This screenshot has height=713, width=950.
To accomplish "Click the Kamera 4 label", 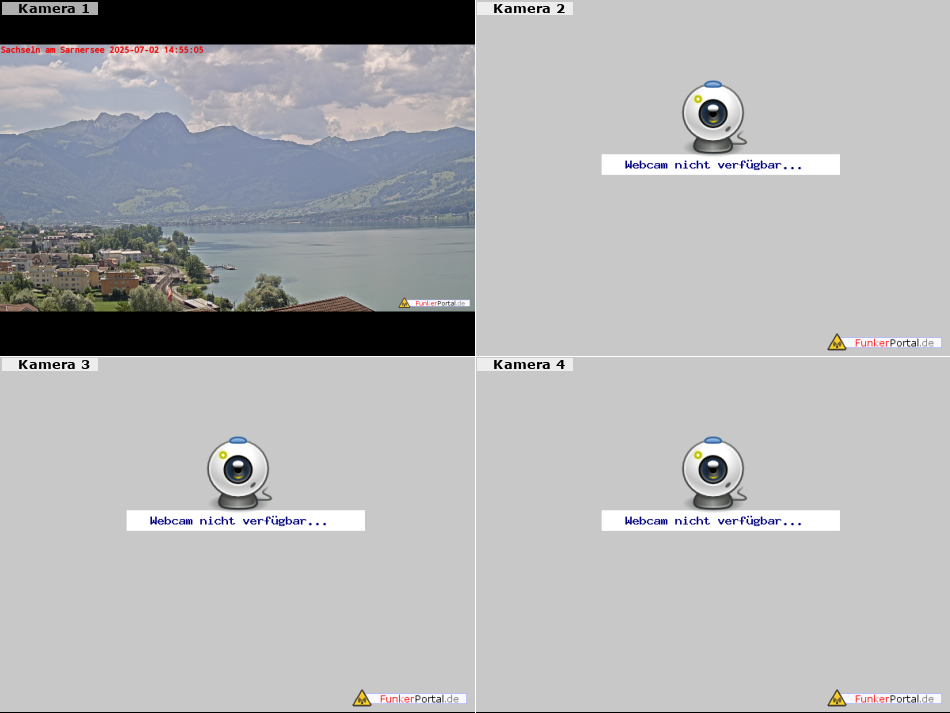I will coord(525,364).
